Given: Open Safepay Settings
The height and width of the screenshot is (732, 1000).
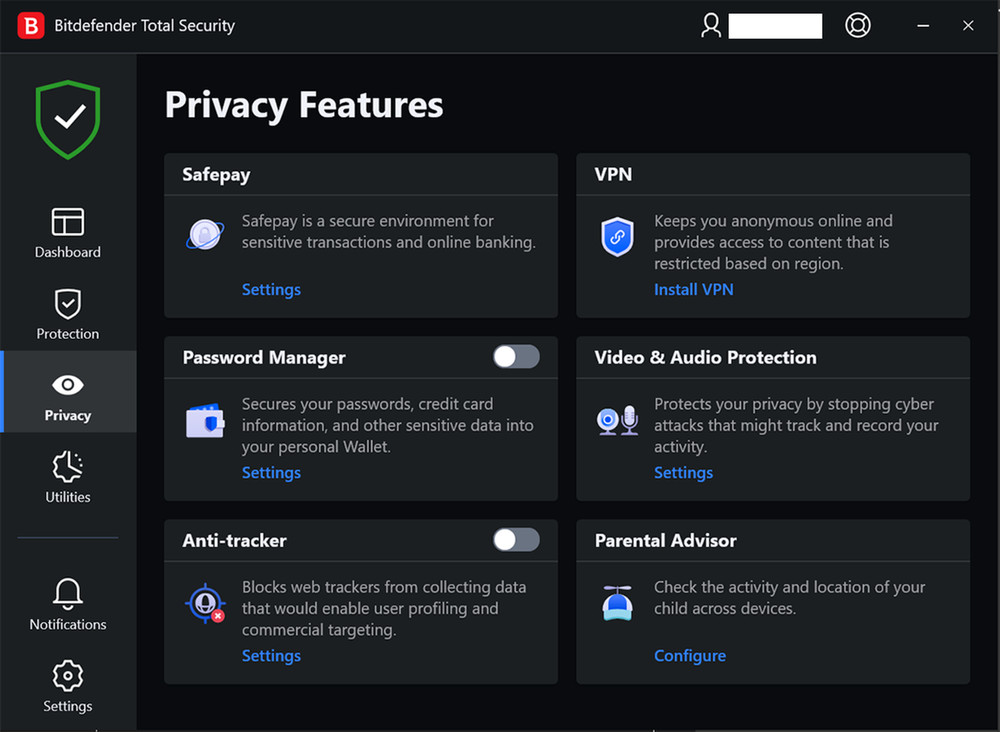Looking at the screenshot, I should tap(271, 289).
